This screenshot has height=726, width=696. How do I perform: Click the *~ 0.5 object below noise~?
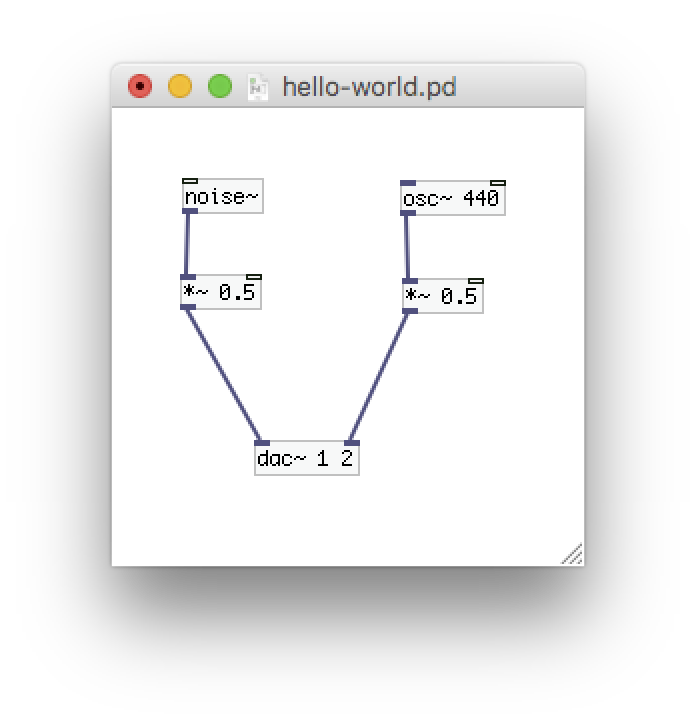tap(220, 293)
